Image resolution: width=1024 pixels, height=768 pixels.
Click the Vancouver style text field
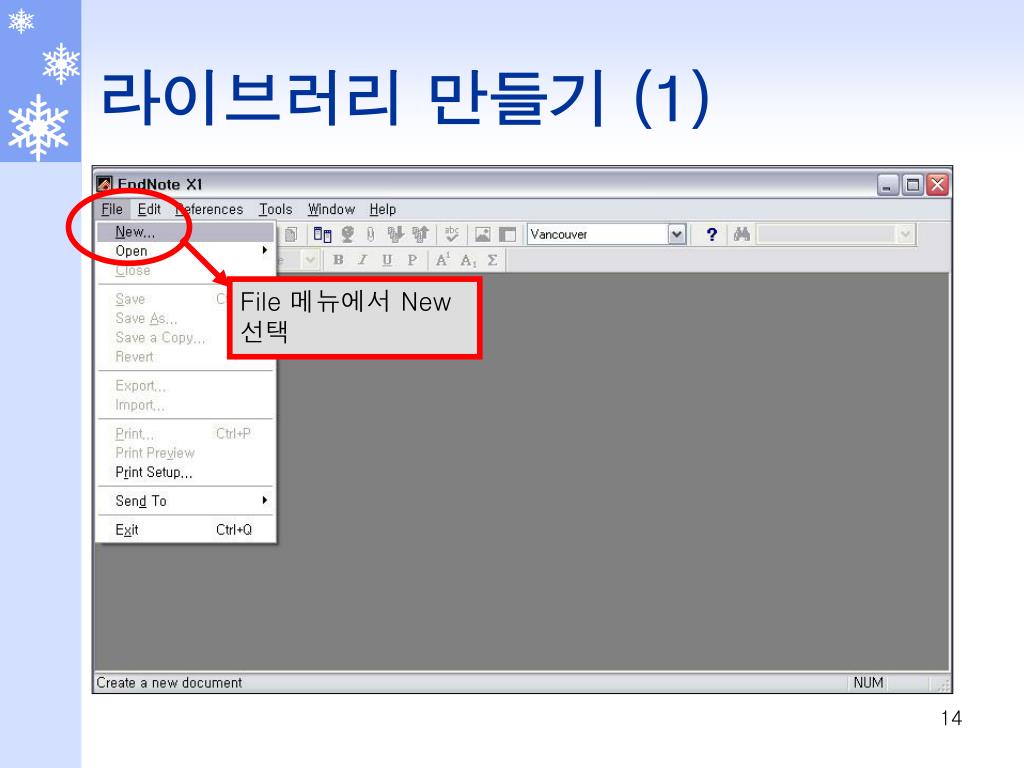598,234
